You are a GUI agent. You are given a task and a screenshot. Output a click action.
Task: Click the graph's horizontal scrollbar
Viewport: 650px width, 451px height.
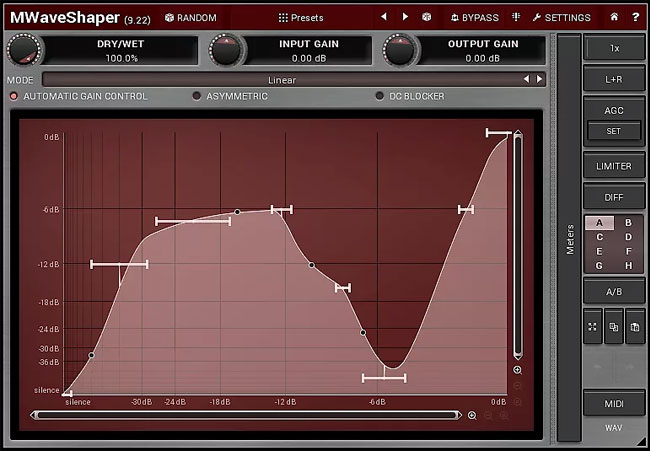(x=246, y=415)
